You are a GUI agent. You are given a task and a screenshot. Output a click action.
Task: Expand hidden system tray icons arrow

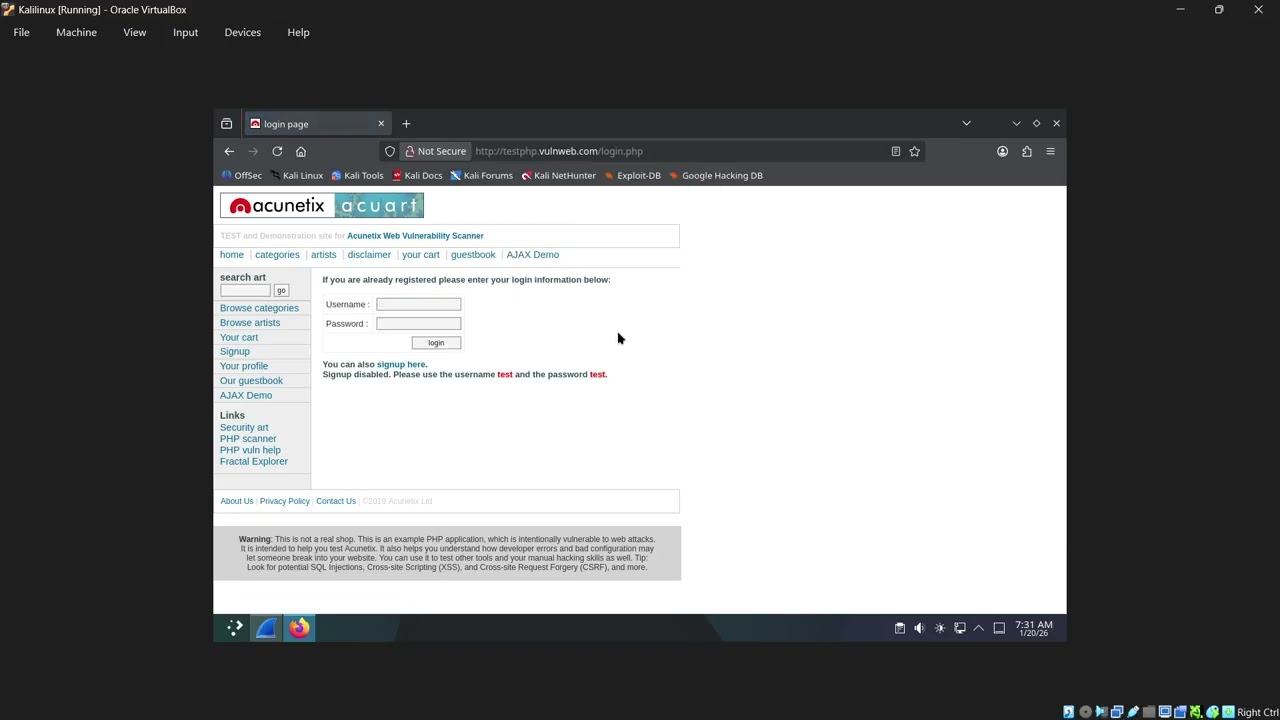(979, 628)
